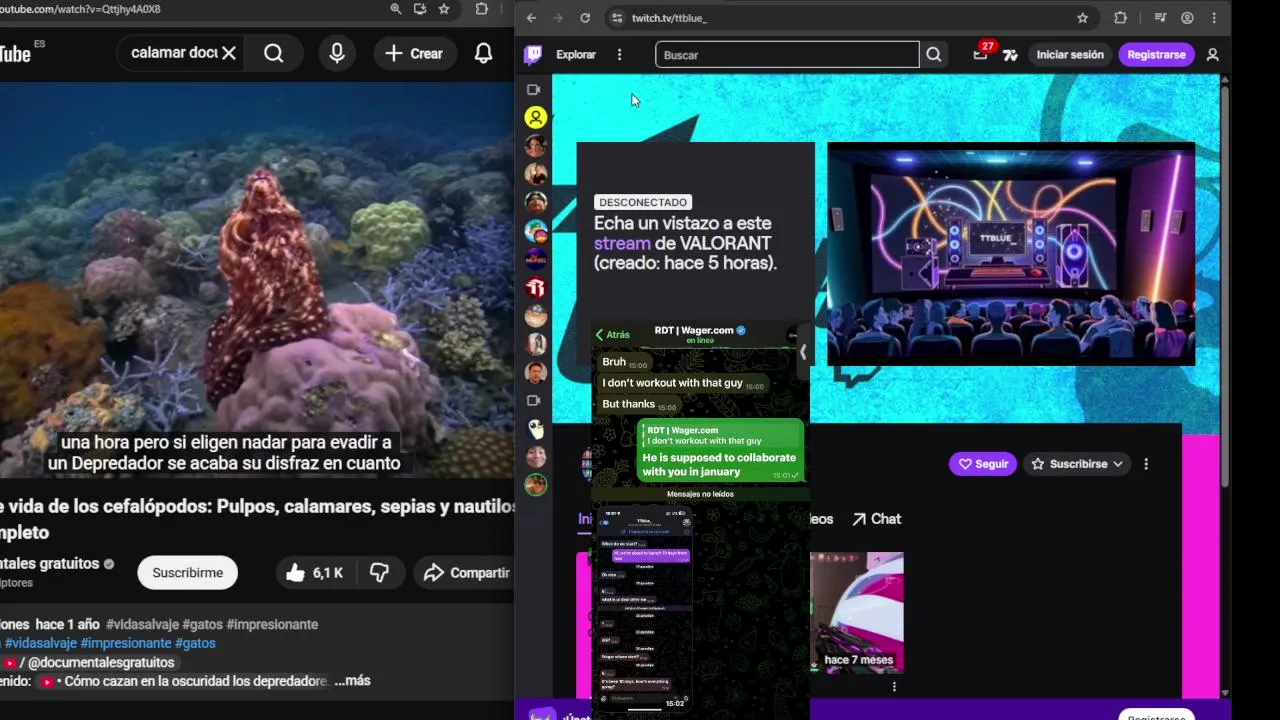Image resolution: width=1280 pixels, height=720 pixels.
Task: Open the Chat pop-out tab
Action: (876, 519)
